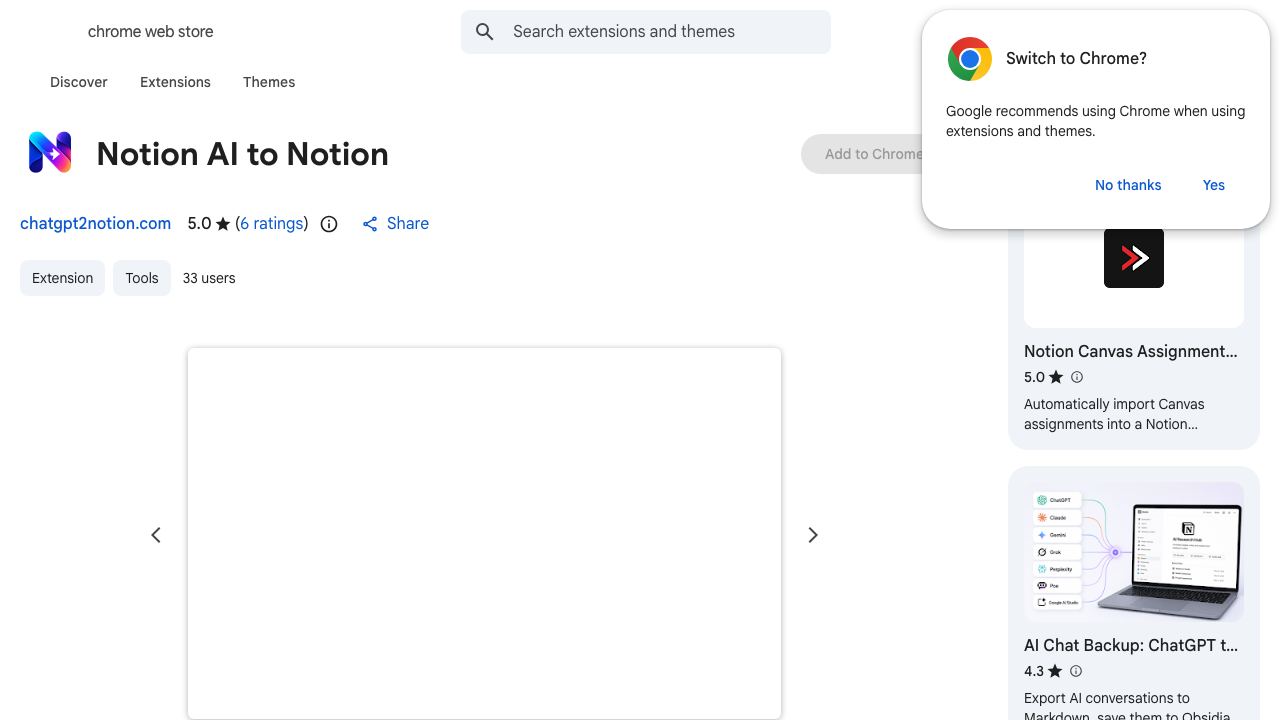The image size is (1280, 720).
Task: Click the Share link text
Action: (408, 224)
